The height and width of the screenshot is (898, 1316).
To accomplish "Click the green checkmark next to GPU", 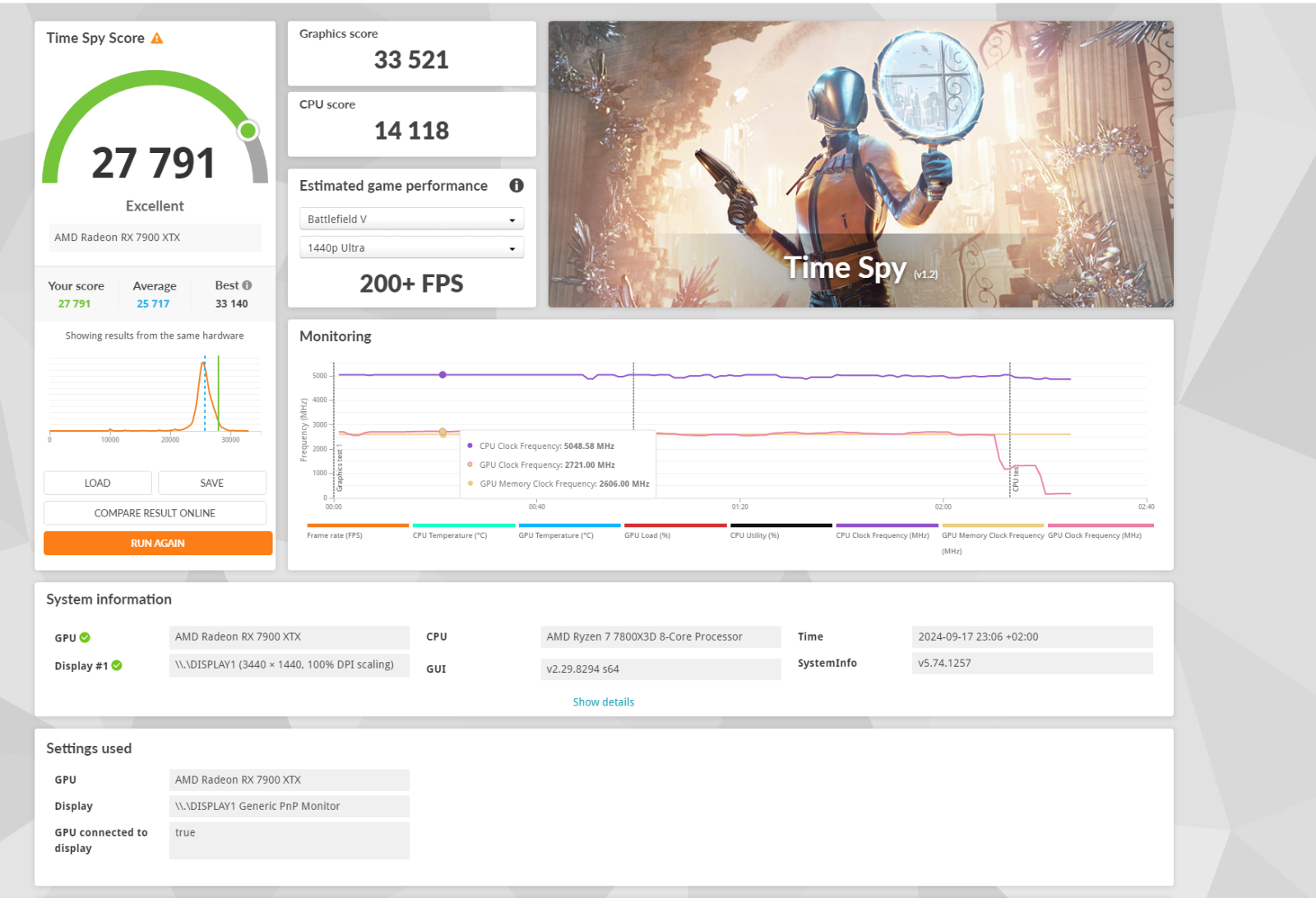I will pyautogui.click(x=85, y=637).
